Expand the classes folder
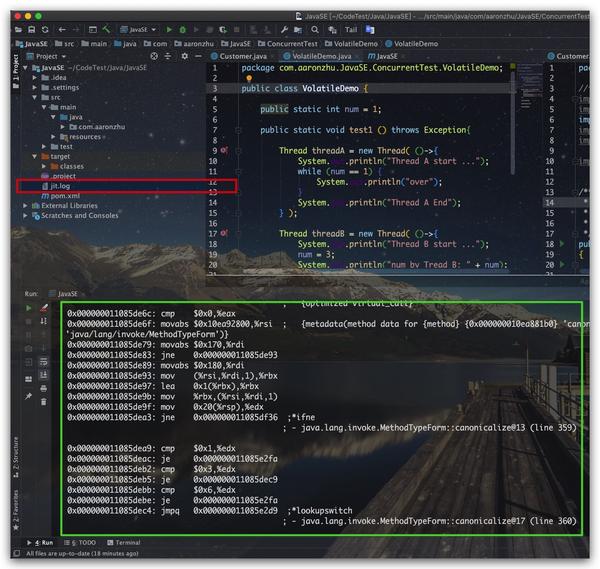Image resolution: width=600 pixels, height=569 pixels. coord(44,166)
